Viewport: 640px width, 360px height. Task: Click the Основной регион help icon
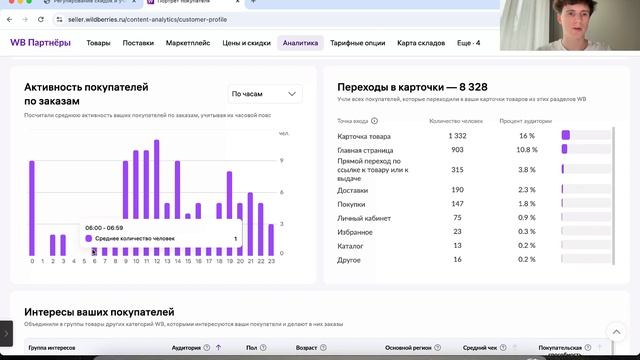438,347
